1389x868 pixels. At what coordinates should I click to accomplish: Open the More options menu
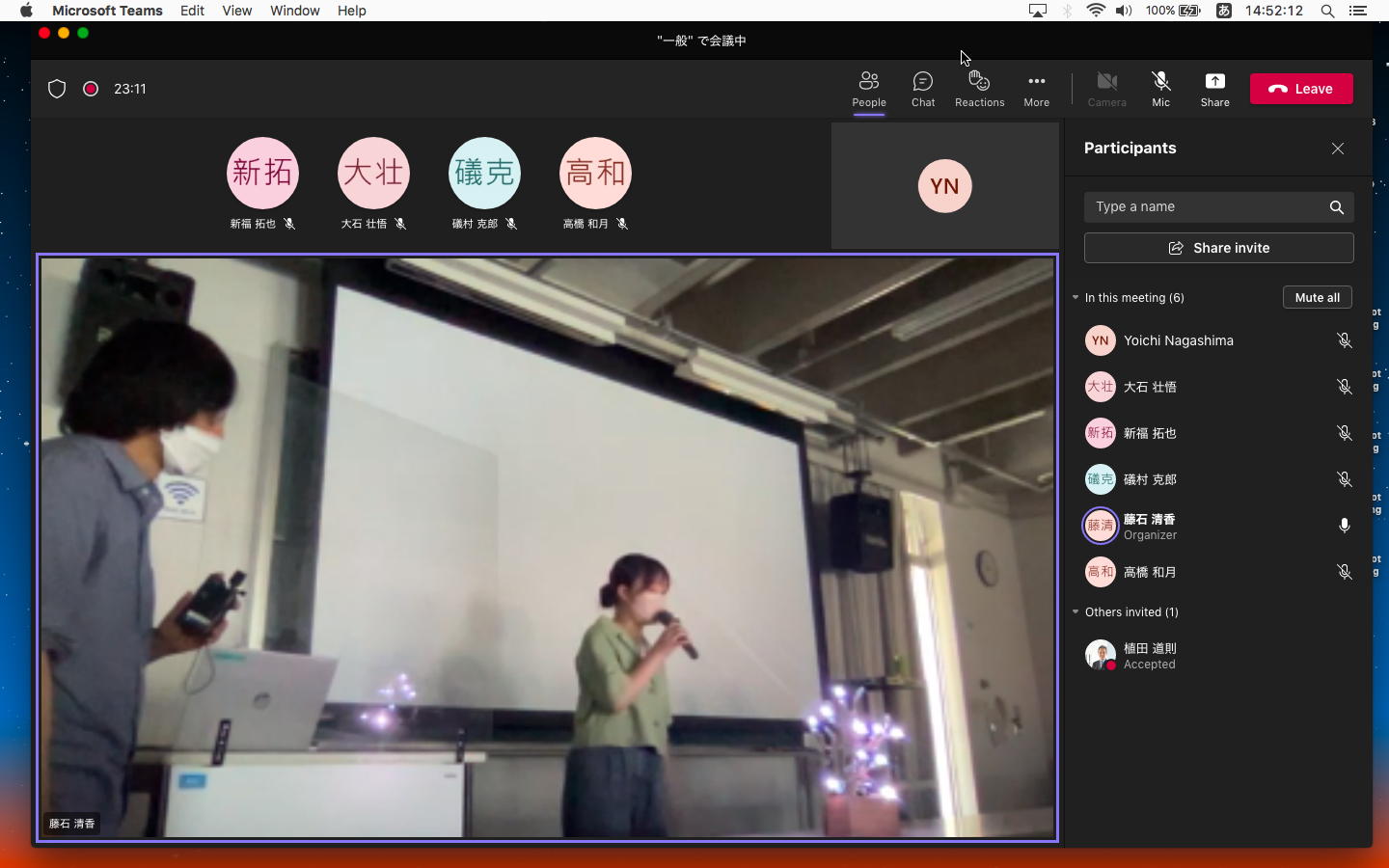coord(1036,88)
